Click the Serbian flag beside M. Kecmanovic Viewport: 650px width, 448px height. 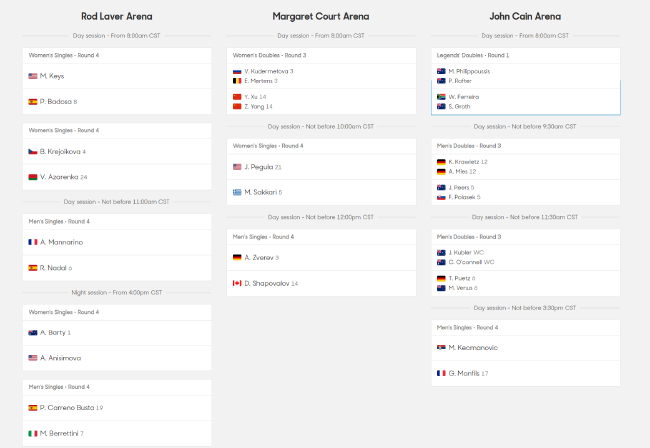pos(441,347)
